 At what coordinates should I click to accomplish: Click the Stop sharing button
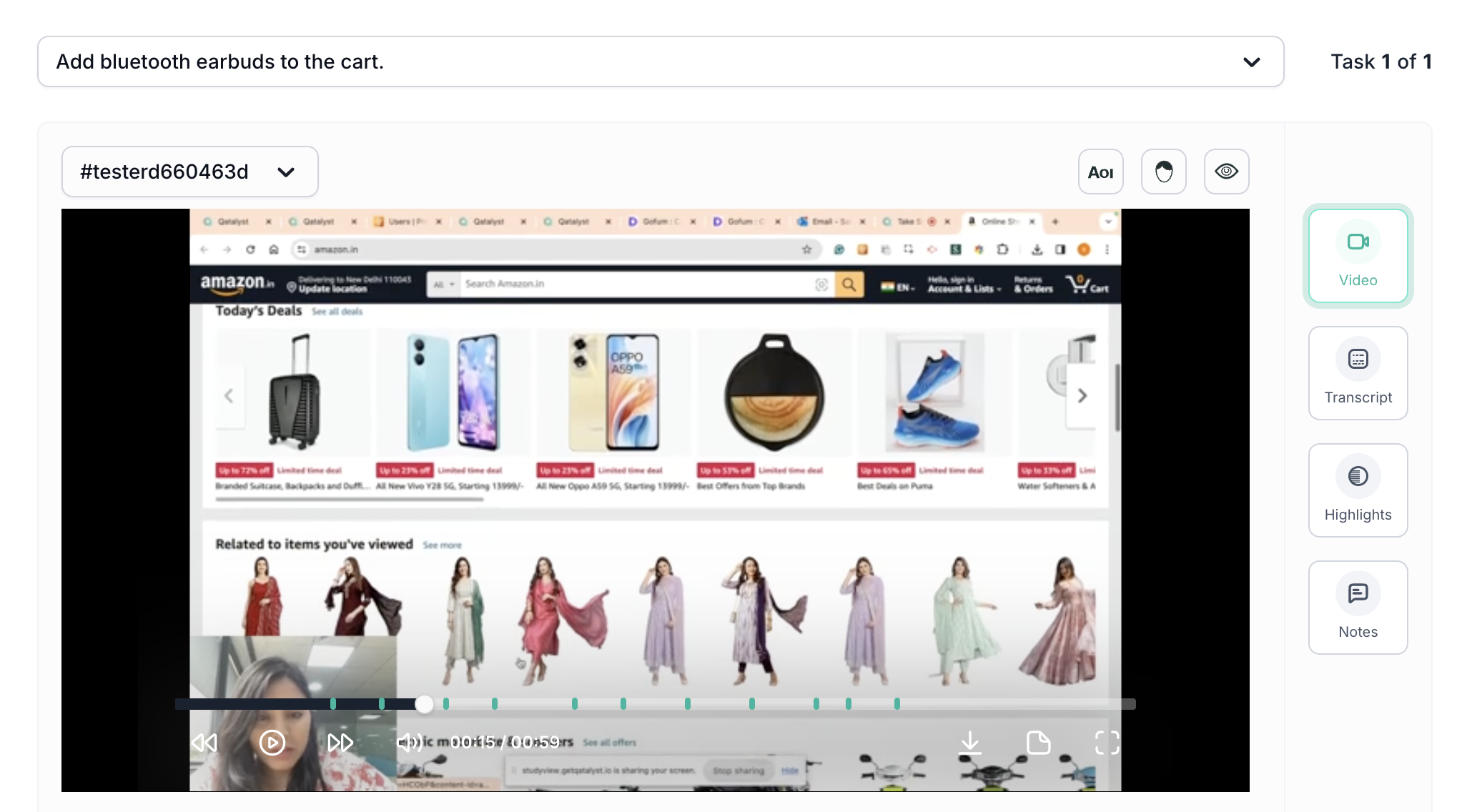coord(739,771)
